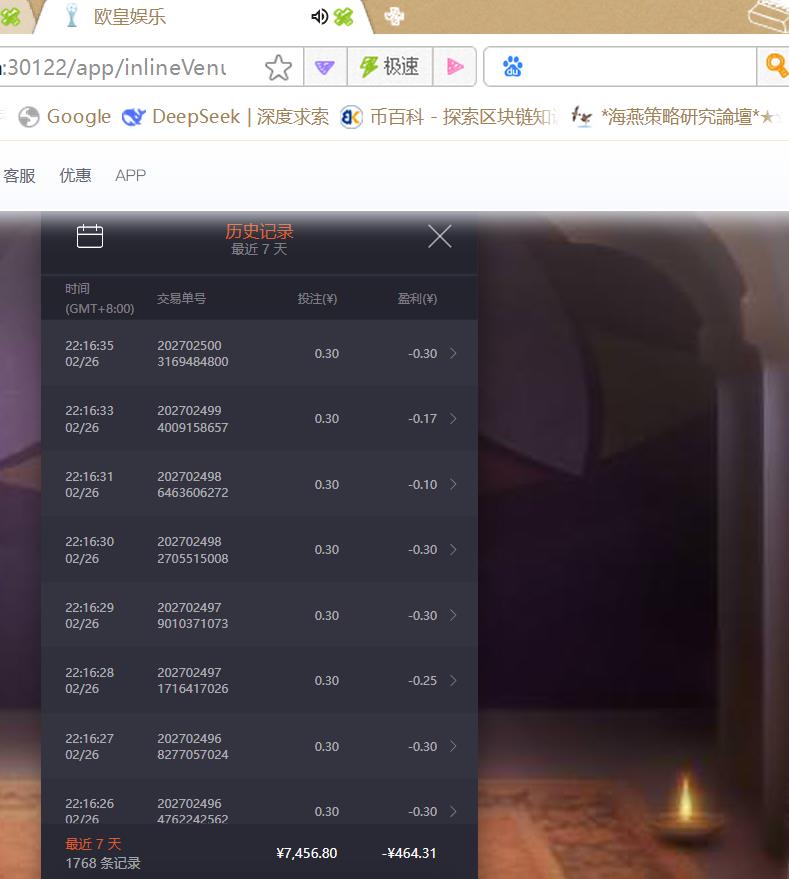Close the 历史记录 history panel
Screen dimensions: 789x879
point(440,236)
